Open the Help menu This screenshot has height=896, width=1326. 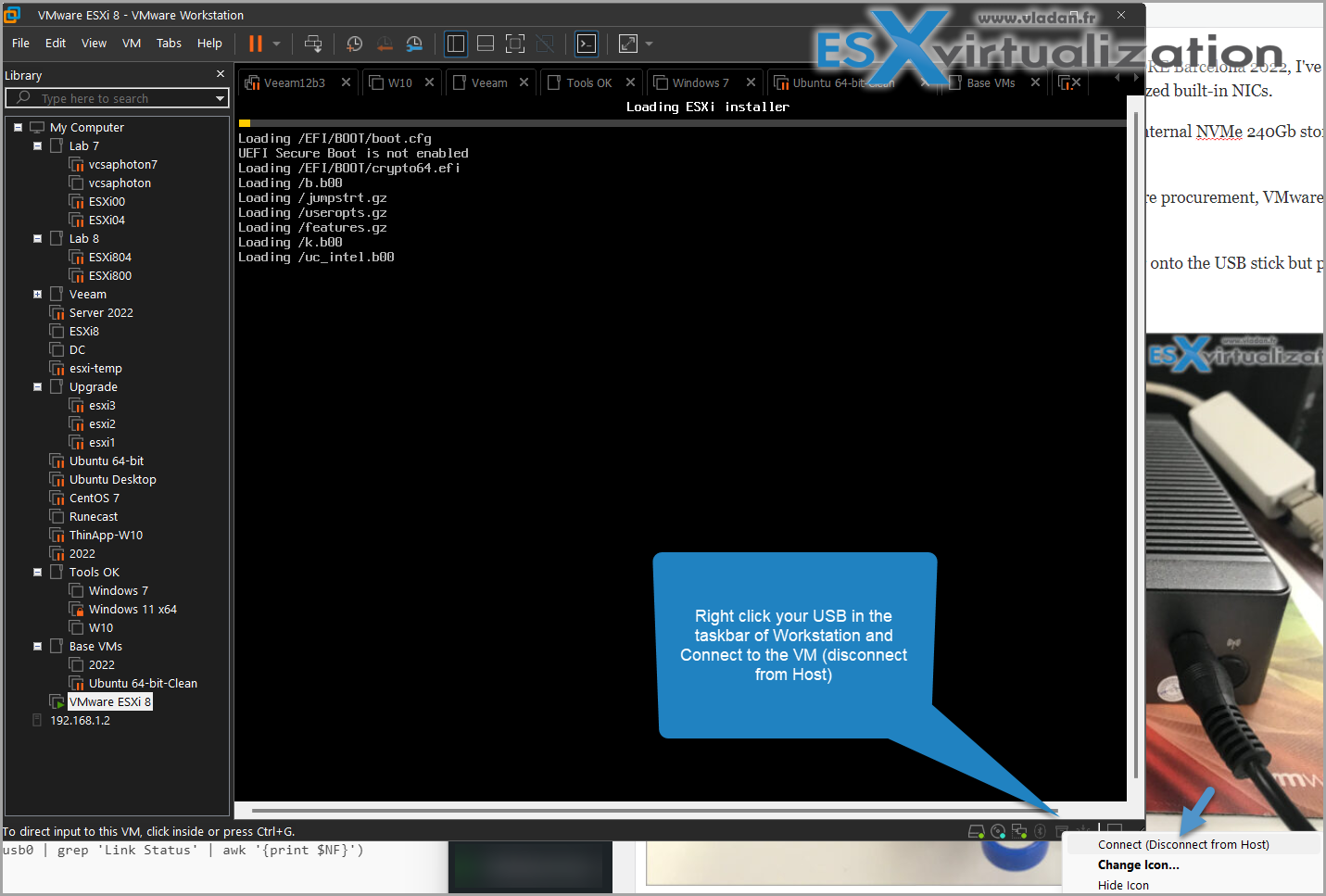click(209, 44)
